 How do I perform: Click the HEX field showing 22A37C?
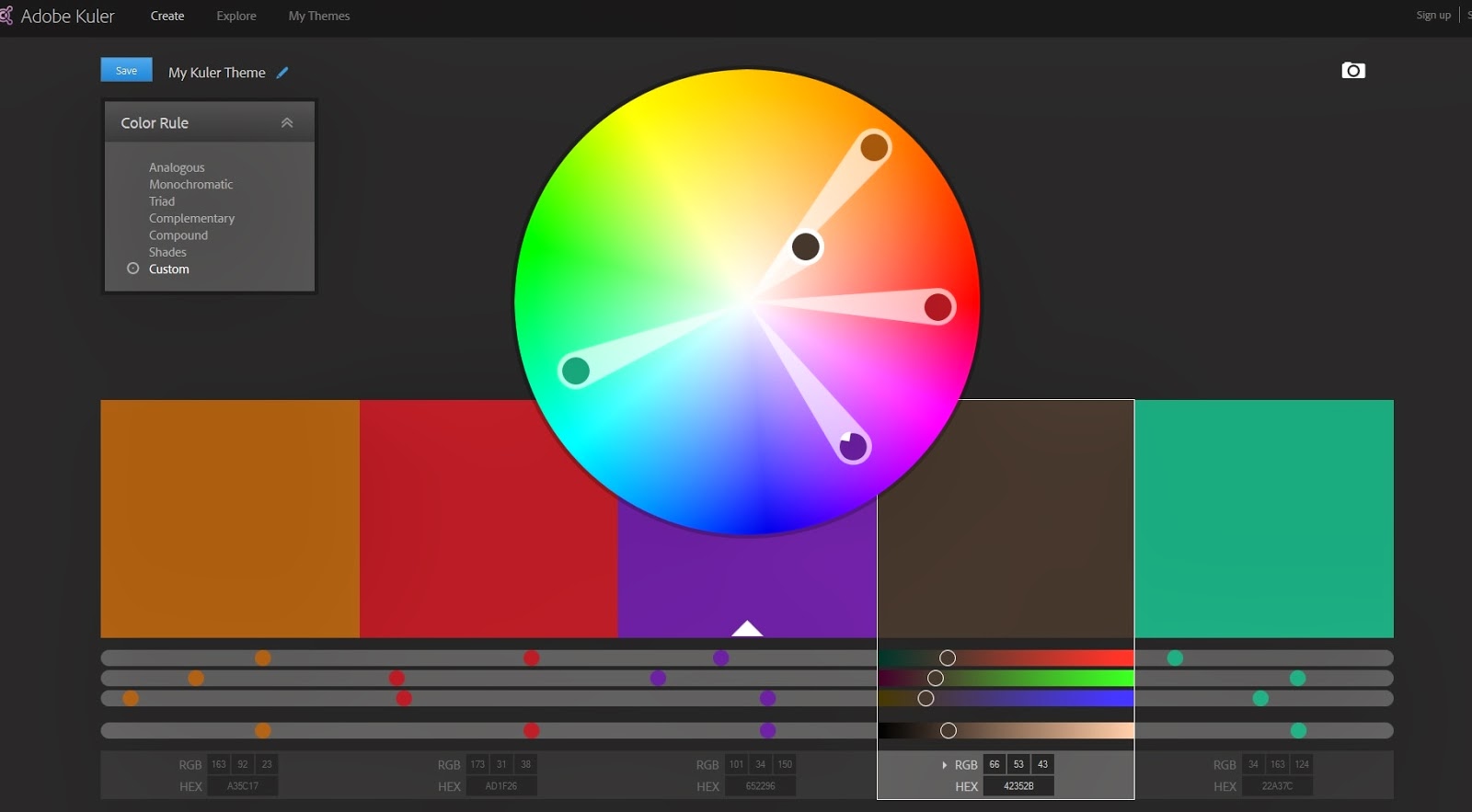[x=1277, y=786]
